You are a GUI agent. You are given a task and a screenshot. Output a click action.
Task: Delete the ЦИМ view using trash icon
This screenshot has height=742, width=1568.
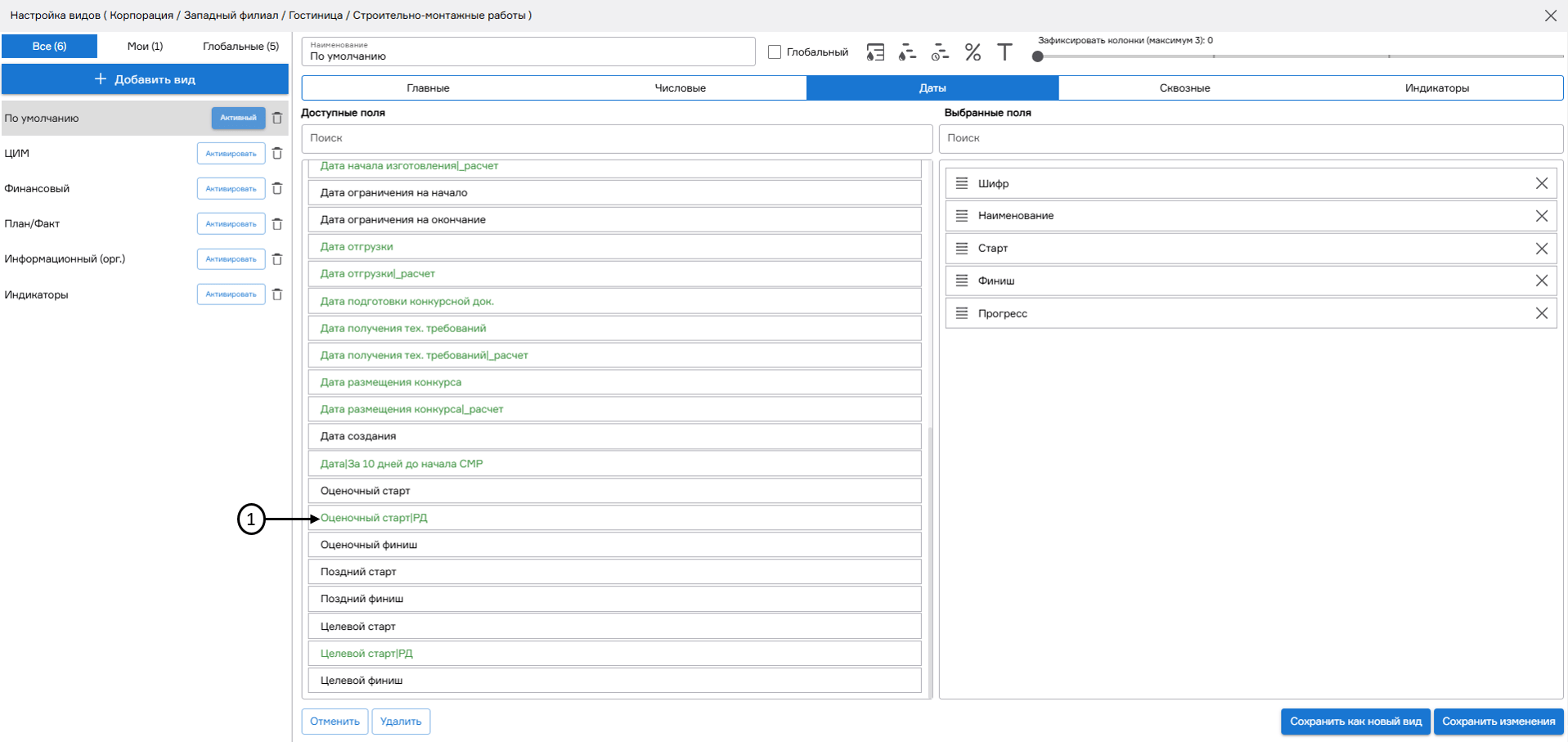pyautogui.click(x=277, y=154)
